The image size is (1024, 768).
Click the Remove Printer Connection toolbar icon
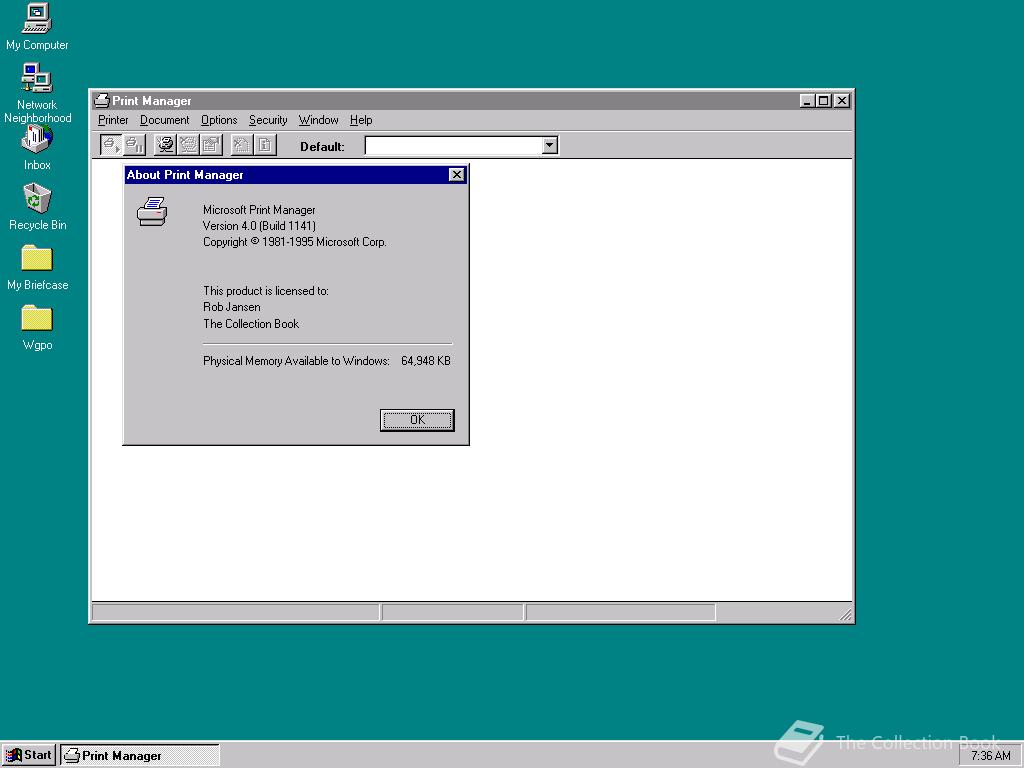pyautogui.click(x=188, y=145)
